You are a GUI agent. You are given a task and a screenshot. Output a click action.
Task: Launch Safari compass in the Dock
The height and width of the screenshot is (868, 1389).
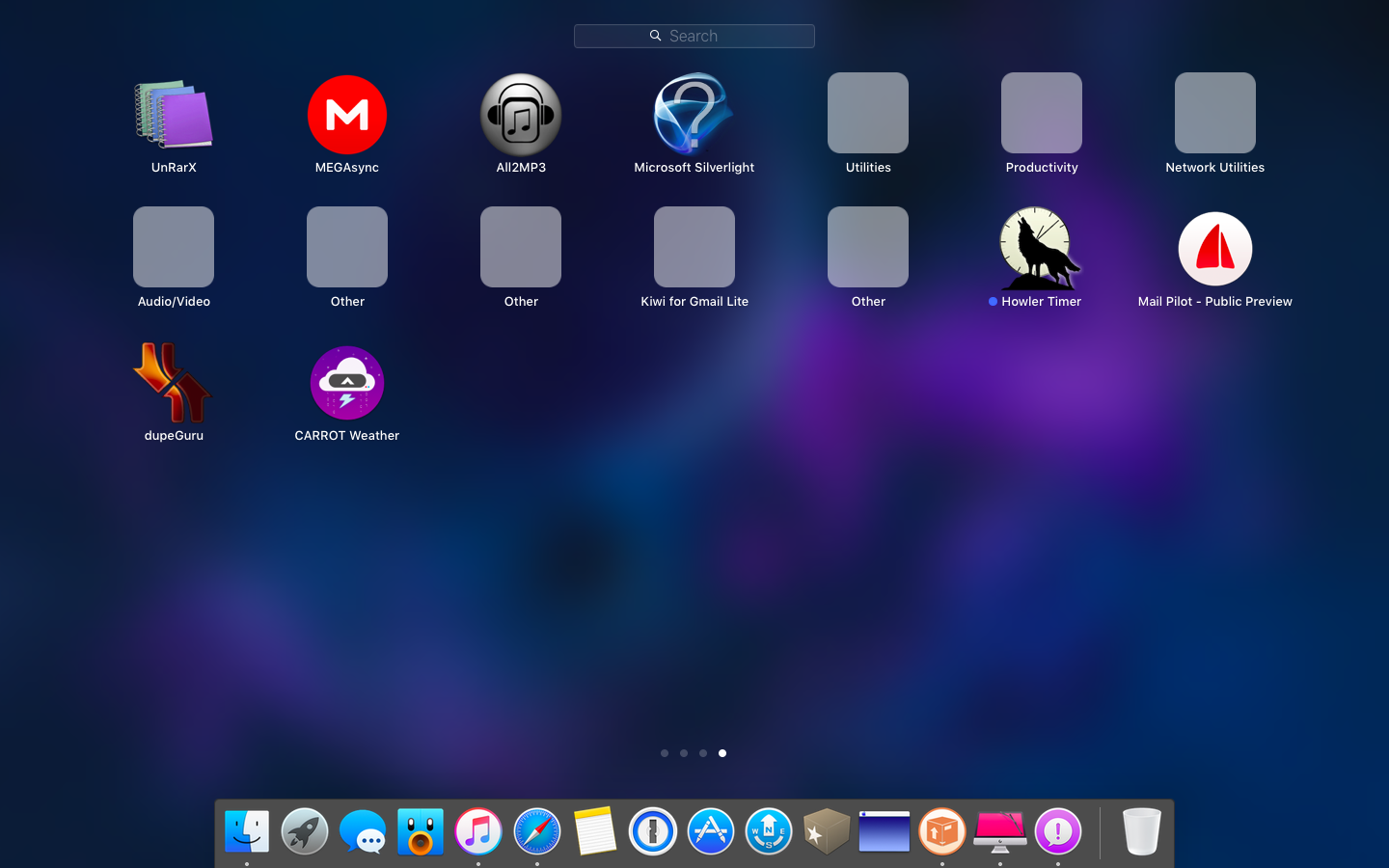coord(537,831)
